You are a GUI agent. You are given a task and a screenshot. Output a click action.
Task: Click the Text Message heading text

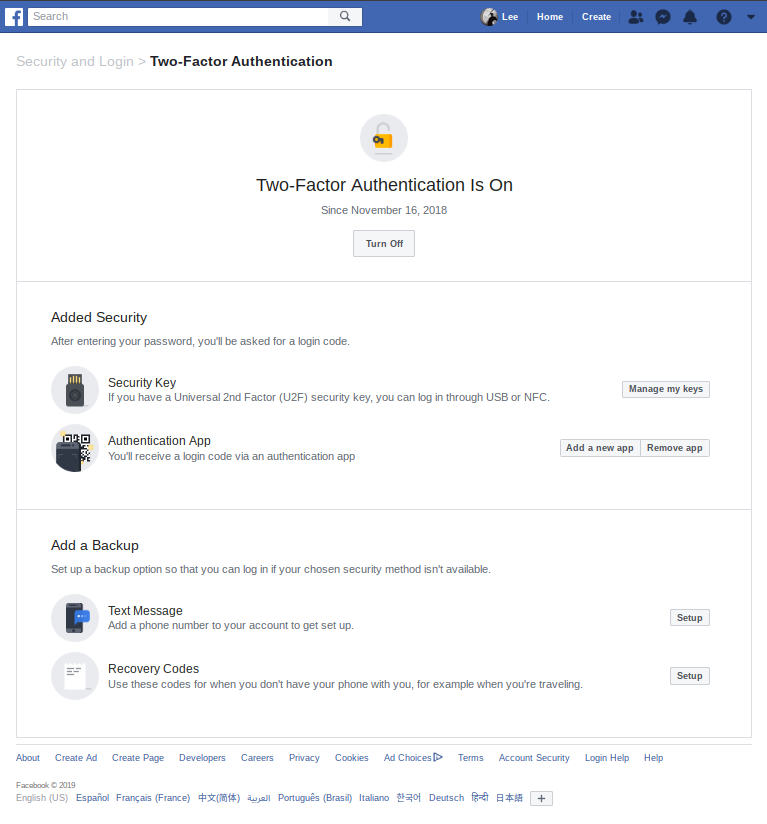(145, 611)
